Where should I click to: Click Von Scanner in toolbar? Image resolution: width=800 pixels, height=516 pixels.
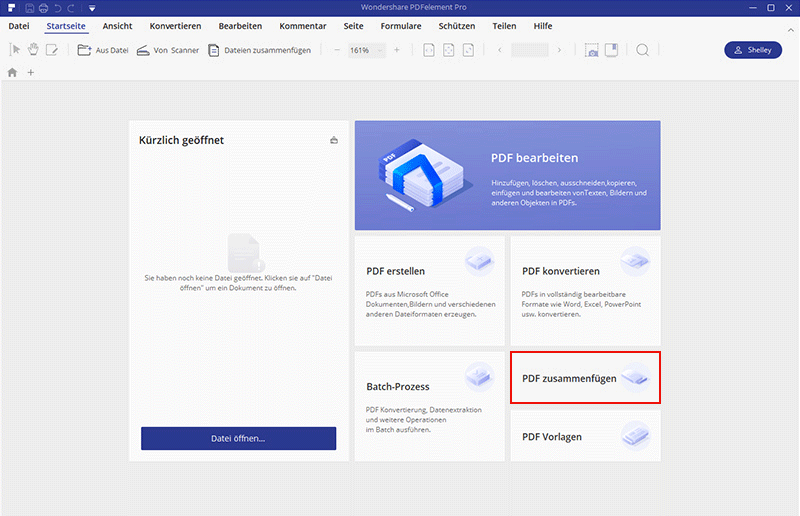point(168,50)
